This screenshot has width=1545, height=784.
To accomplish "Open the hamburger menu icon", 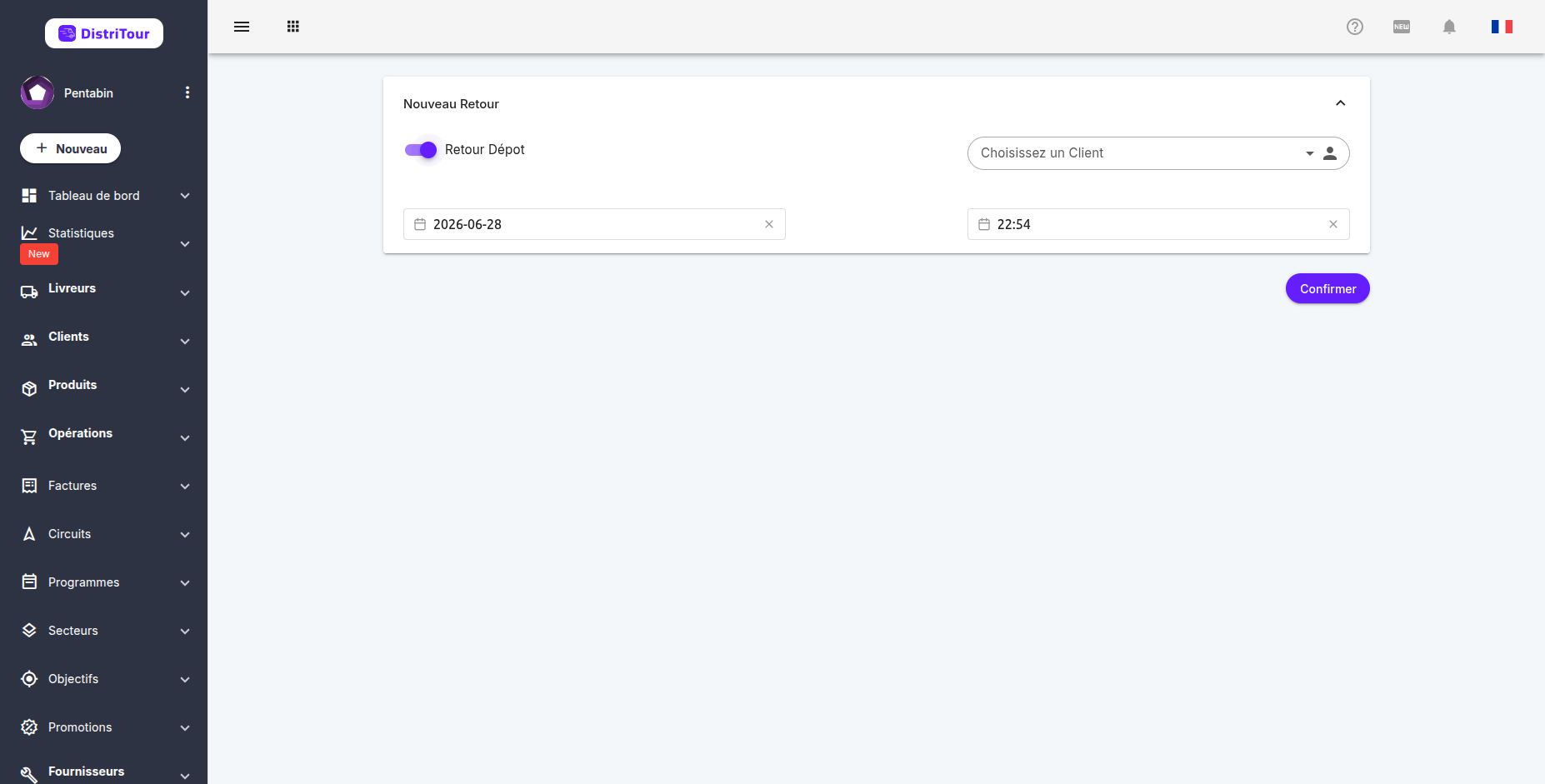I will tap(242, 27).
